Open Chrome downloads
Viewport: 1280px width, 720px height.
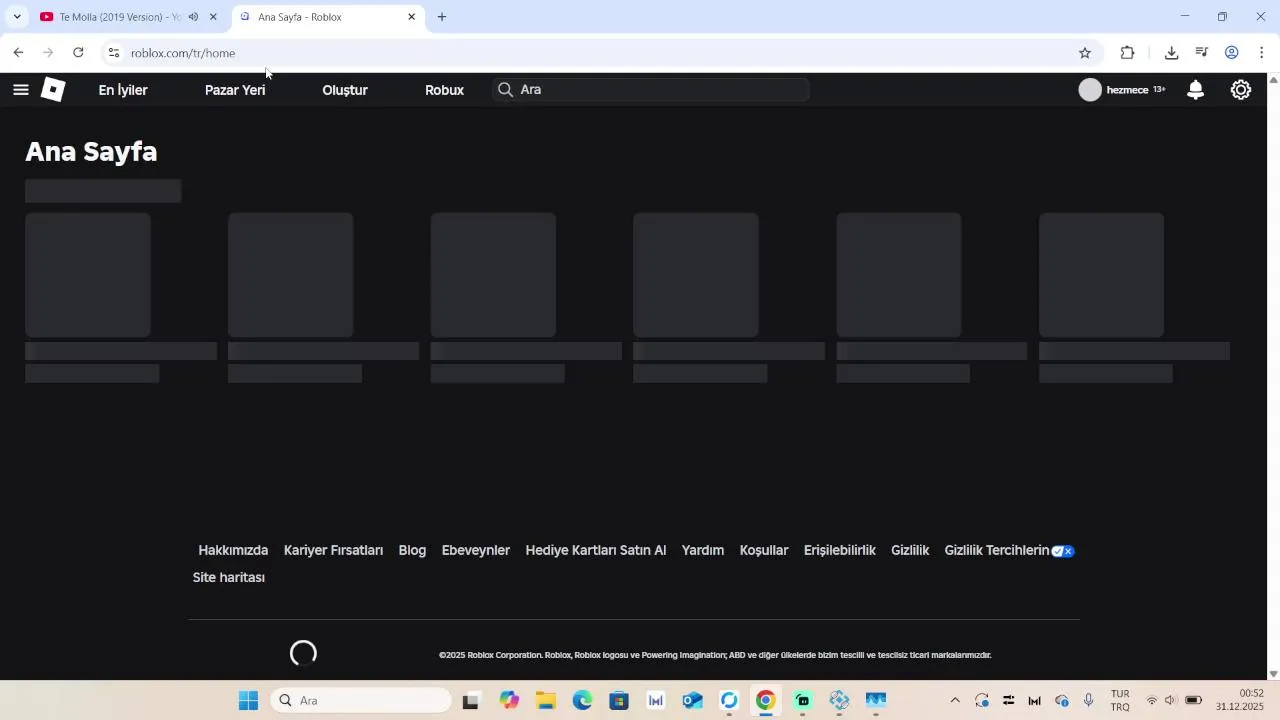pyautogui.click(x=1171, y=53)
